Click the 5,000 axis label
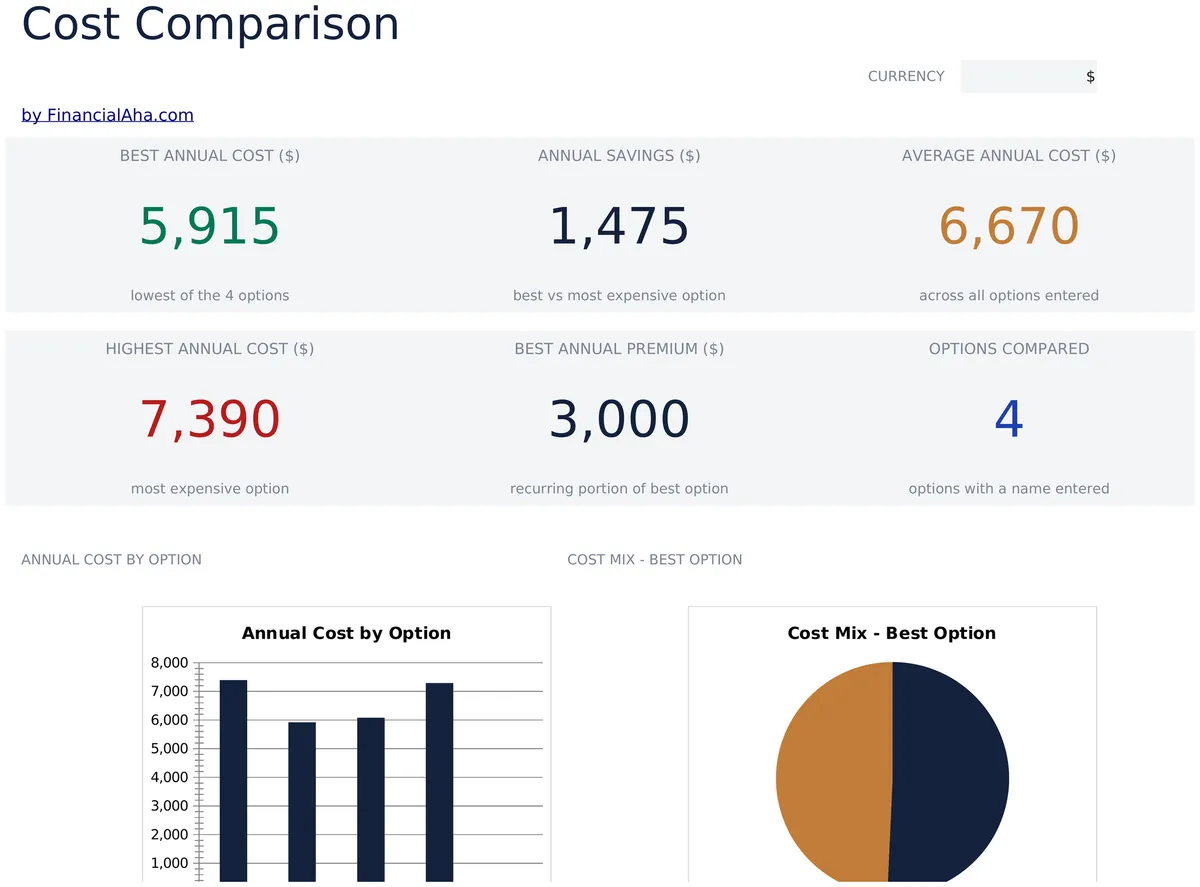This screenshot has width=1200, height=887. coord(169,749)
